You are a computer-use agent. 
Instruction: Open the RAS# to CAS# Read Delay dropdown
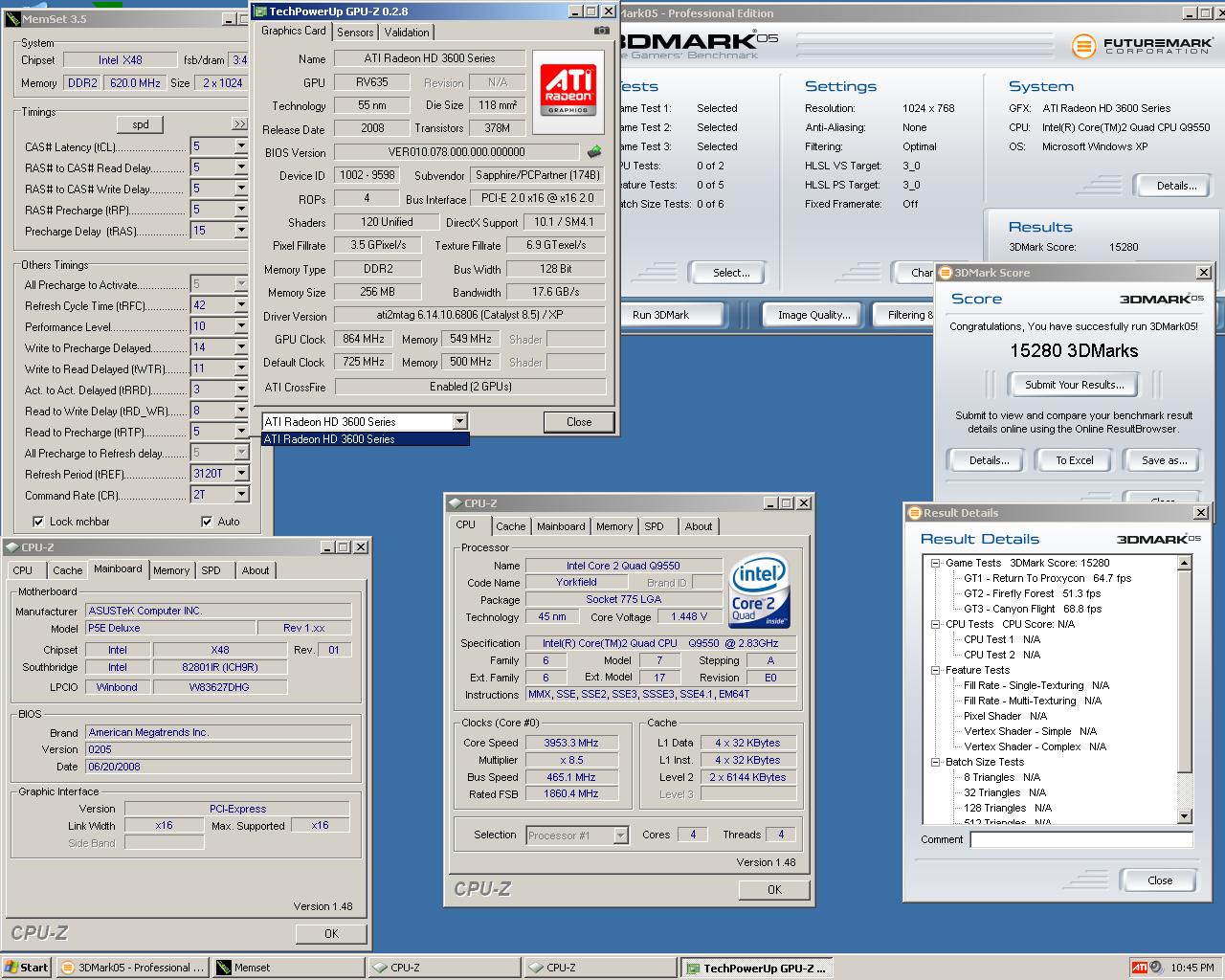pyautogui.click(x=240, y=167)
